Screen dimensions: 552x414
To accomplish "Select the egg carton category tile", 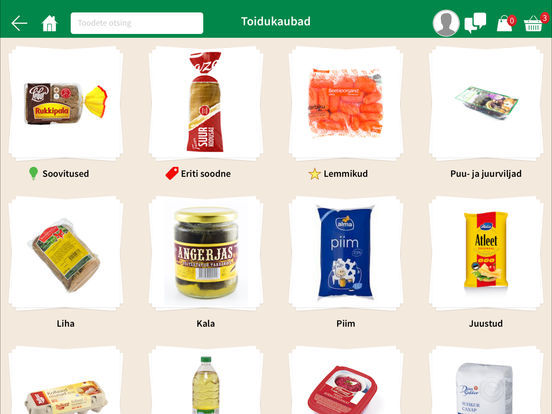I will 66,380.
